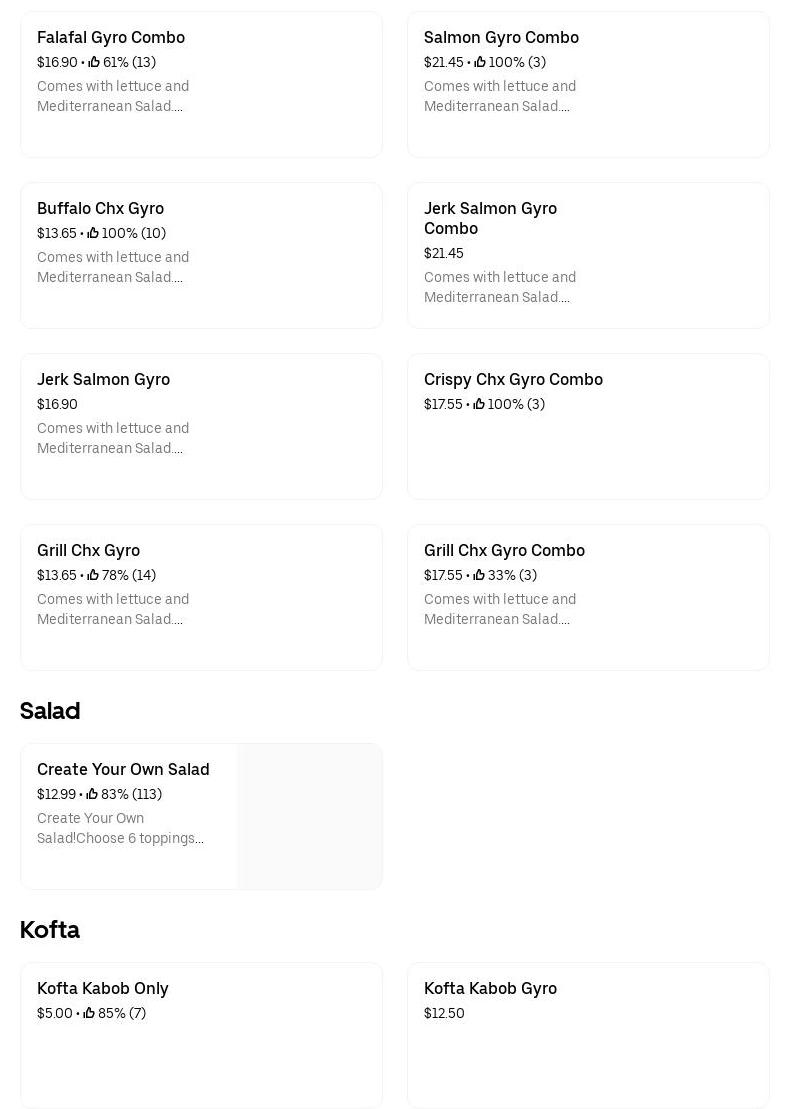Viewport: 804px width, 1109px height.
Task: Click thumbs-up icon on Kofta Kabob Only
Action: pos(89,1013)
